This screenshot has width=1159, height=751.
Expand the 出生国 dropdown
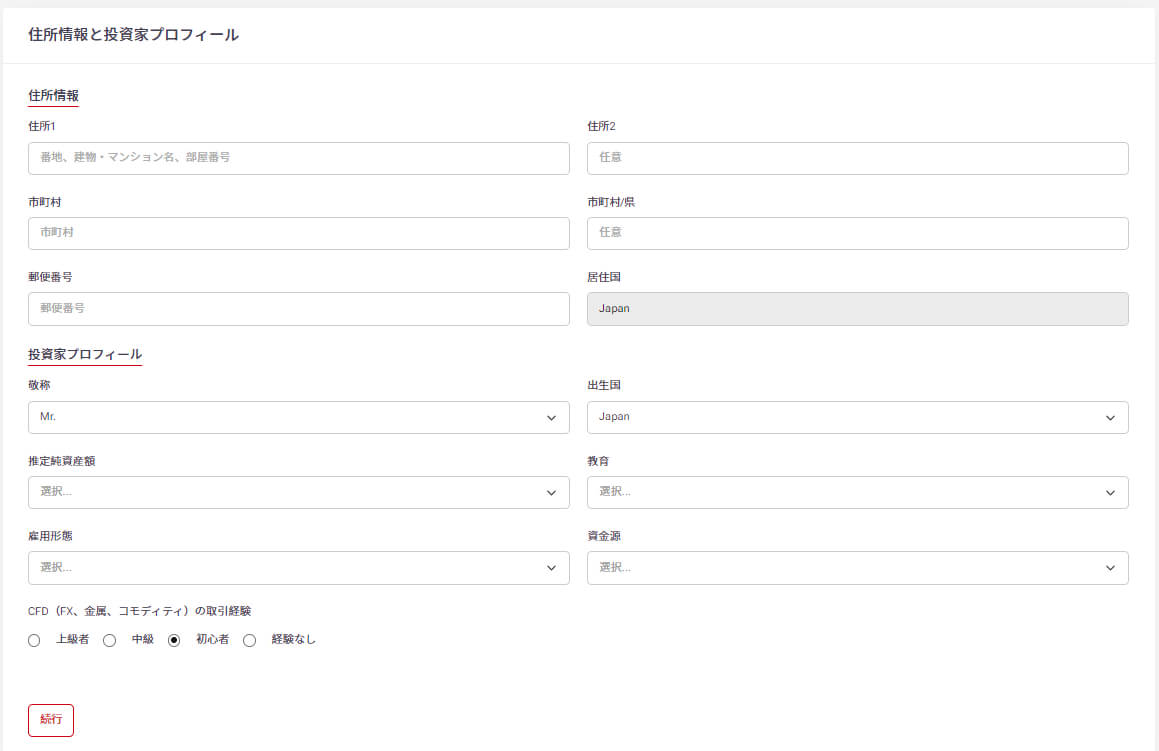coord(857,417)
